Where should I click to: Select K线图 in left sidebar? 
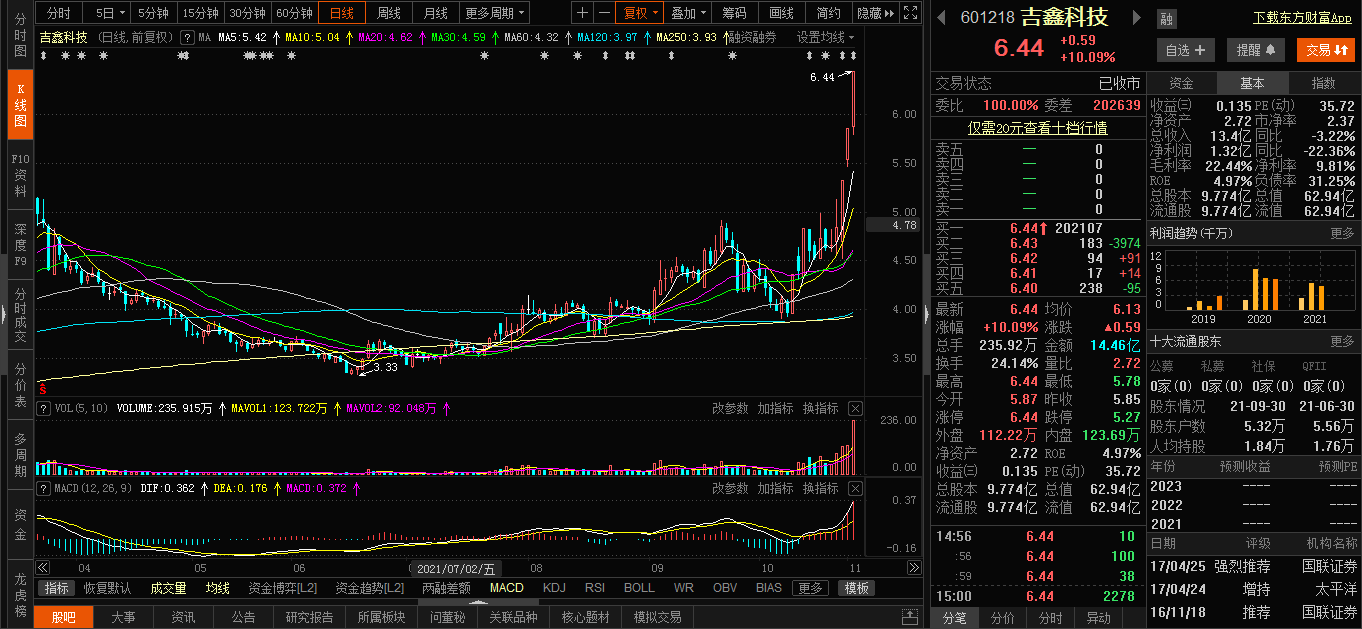[x=20, y=105]
